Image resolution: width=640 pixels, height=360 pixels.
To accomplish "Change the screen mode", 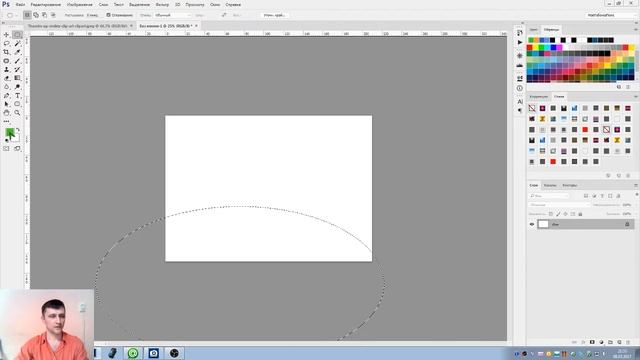I will click(17, 149).
